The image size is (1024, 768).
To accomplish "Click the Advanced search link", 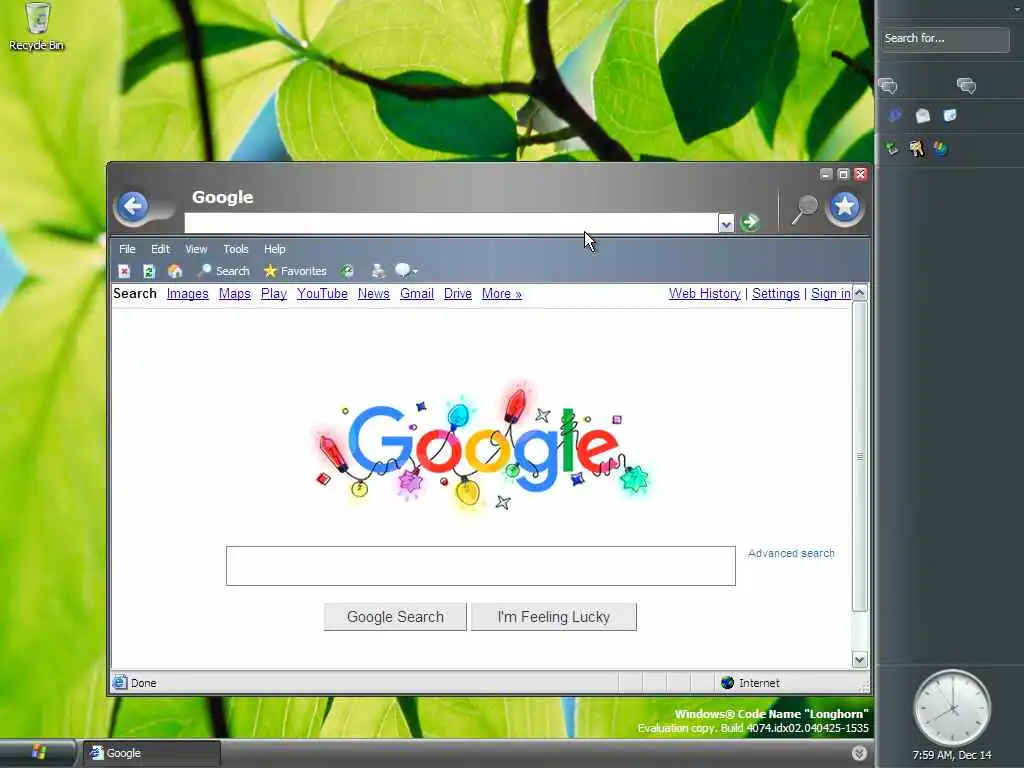I will click(791, 553).
